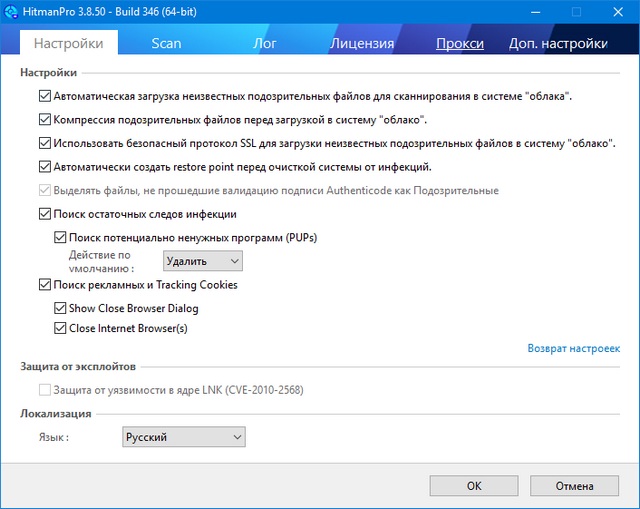Switch to the Прокси tab
The height and width of the screenshot is (509, 640).
click(x=460, y=43)
